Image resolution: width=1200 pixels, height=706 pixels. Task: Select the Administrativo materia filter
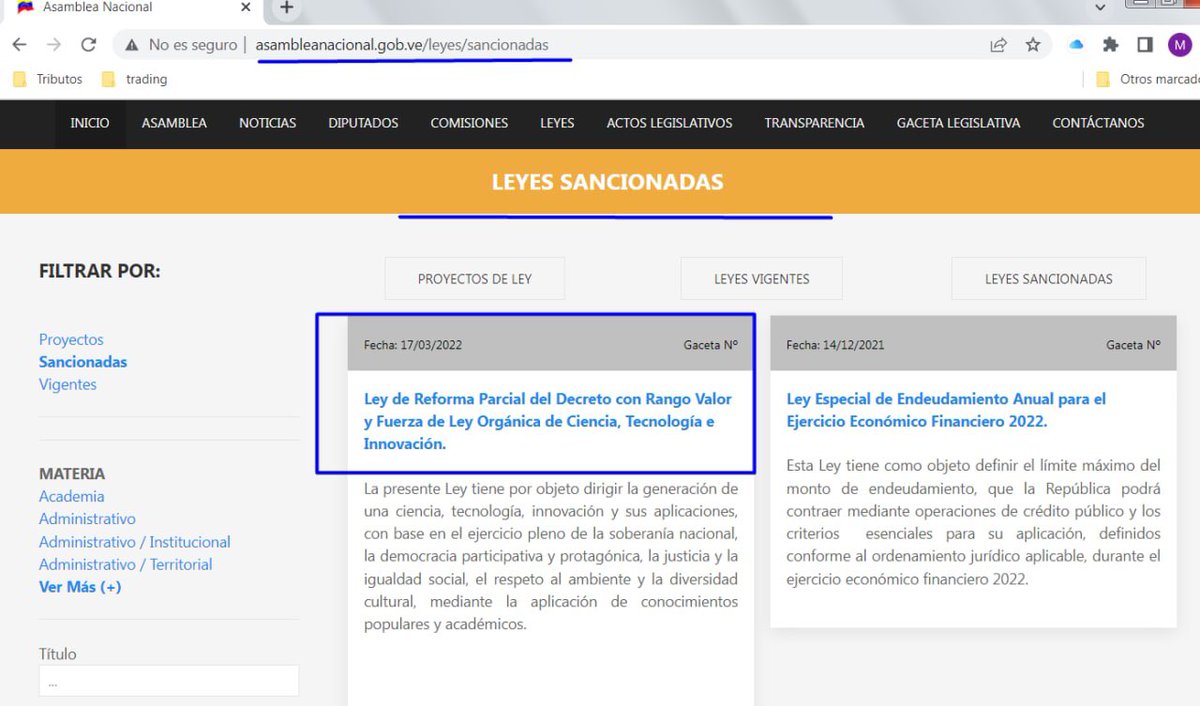pyautogui.click(x=87, y=518)
